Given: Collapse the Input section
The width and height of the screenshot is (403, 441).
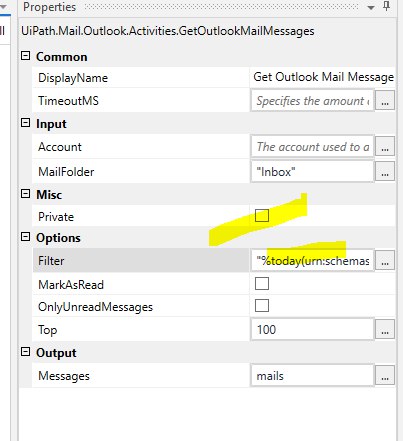Looking at the screenshot, I should point(25,123).
